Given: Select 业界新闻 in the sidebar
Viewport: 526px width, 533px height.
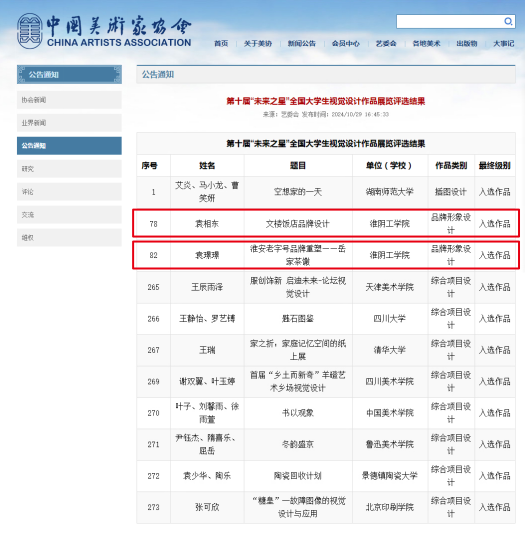Looking at the screenshot, I should (69, 123).
